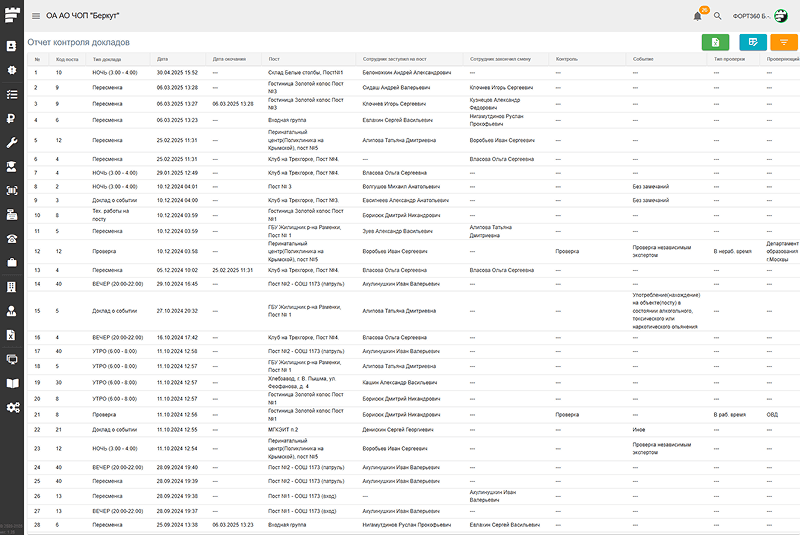Click the Пост column header
Screen dimensions: 800x535
[274, 59]
